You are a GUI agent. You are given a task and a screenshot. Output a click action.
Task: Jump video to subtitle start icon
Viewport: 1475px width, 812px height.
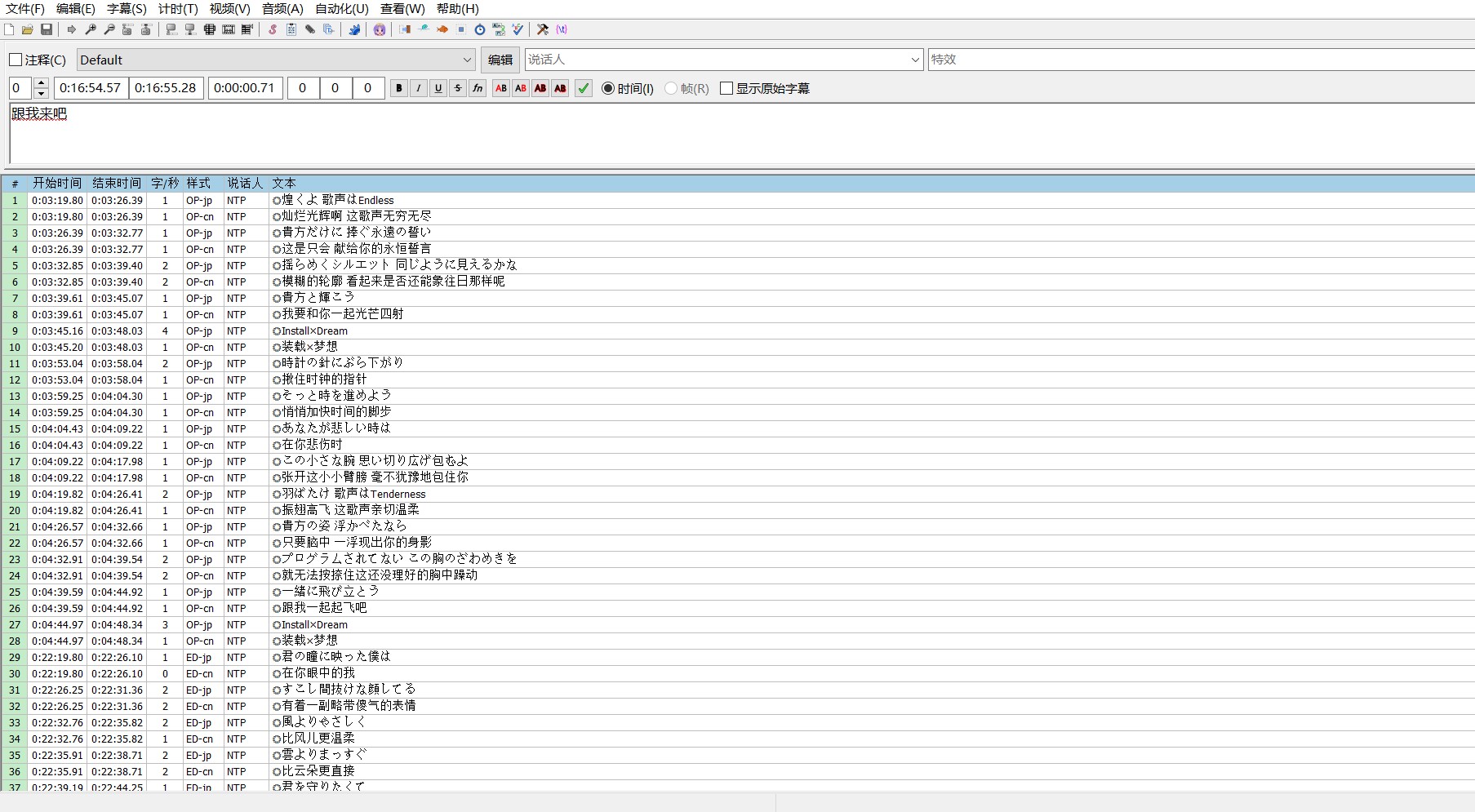point(127,29)
